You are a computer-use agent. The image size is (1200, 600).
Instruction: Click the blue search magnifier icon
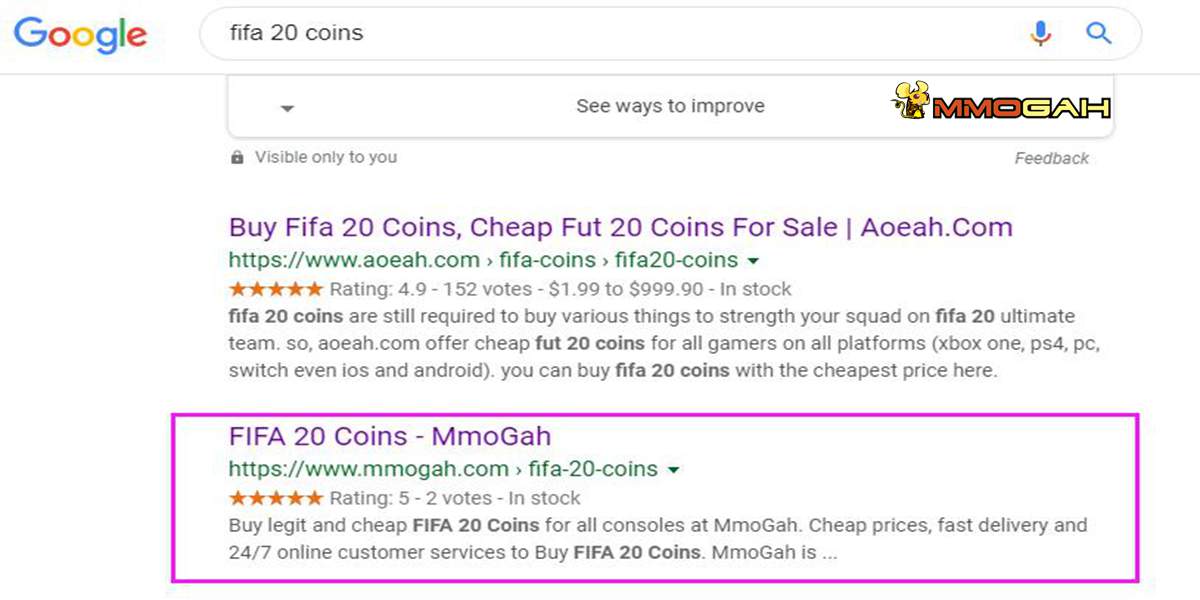click(x=1099, y=33)
